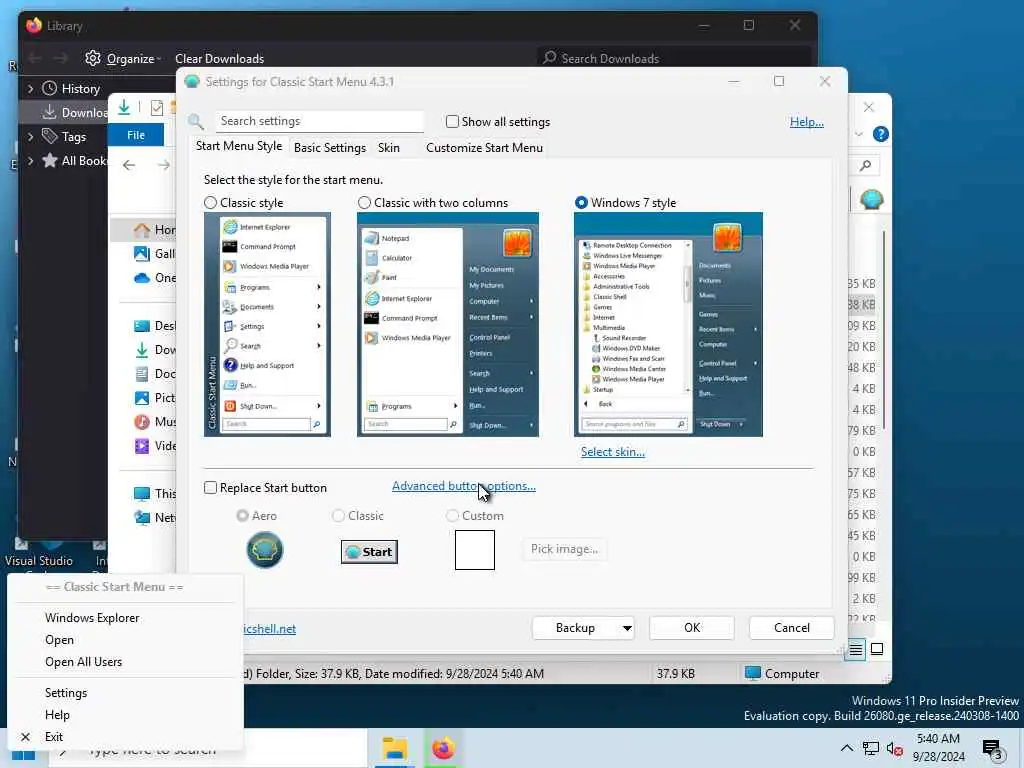The image size is (1024, 768).
Task: Confirm settings with the OK button
Action: coord(692,628)
